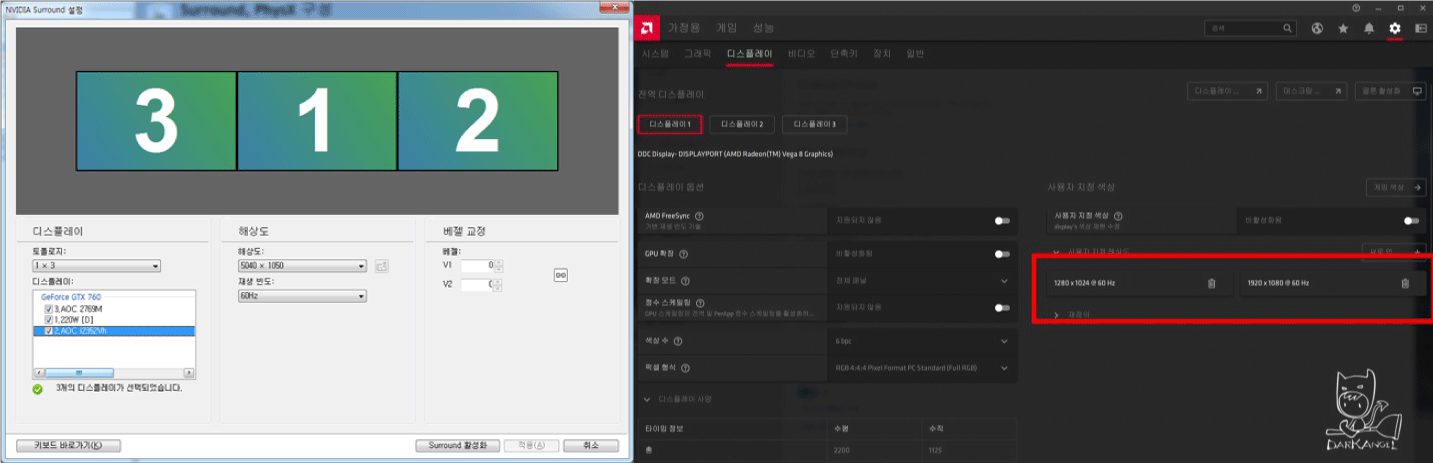Uncheck the 2.AOC I2352Vh display checkbox
1433x463 pixels.
pos(49,331)
